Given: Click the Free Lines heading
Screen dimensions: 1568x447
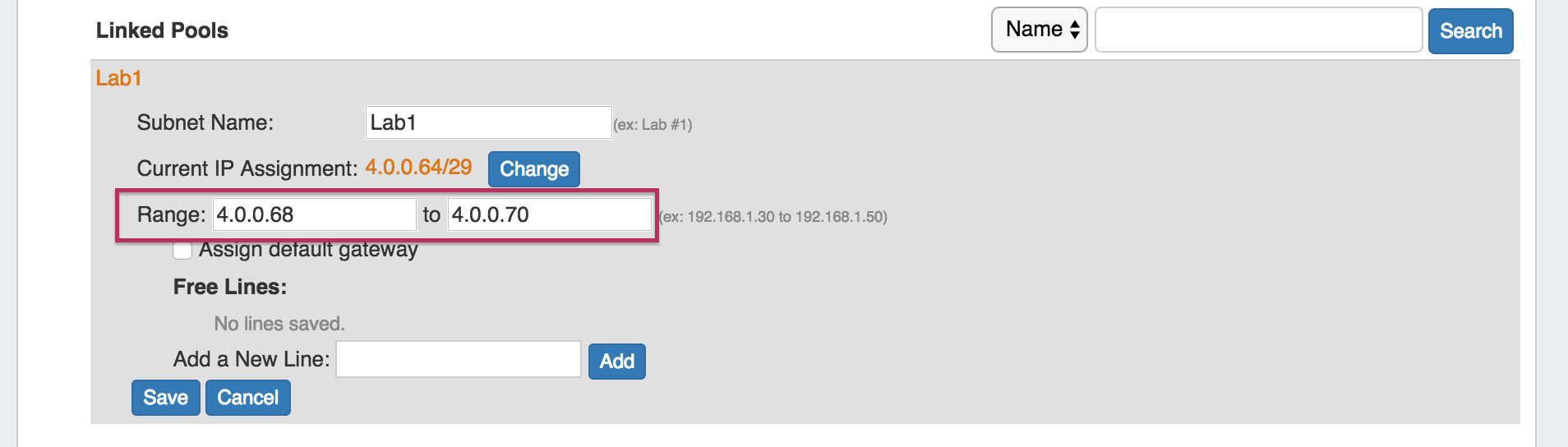Looking at the screenshot, I should 230,287.
